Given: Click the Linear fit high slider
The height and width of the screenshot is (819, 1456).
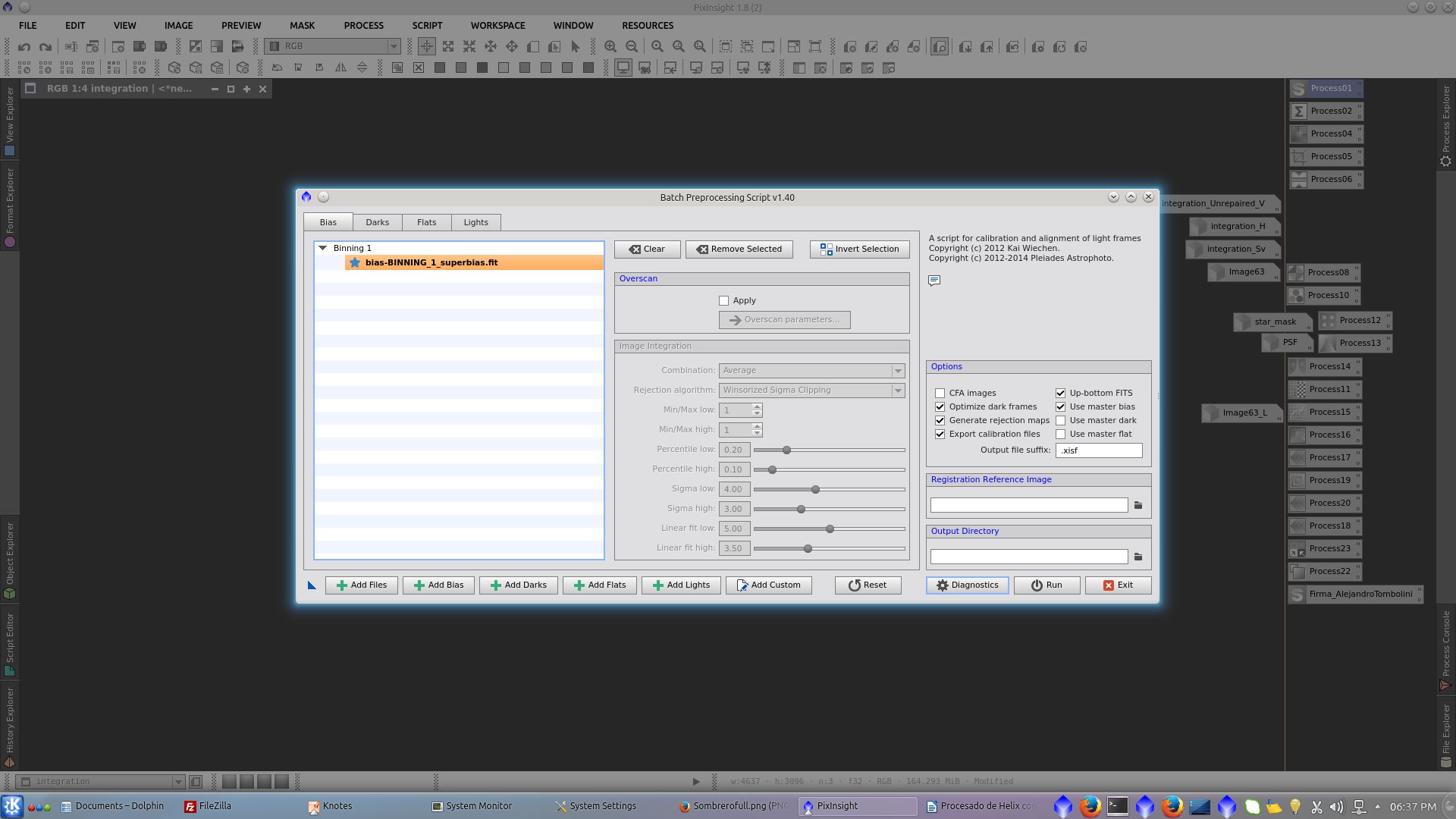Looking at the screenshot, I should point(830,548).
